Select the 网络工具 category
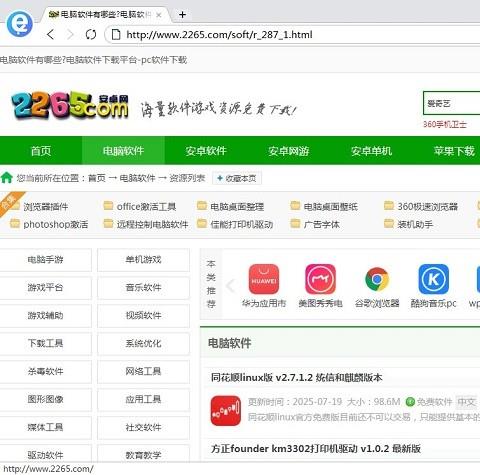 pyautogui.click(x=143, y=371)
